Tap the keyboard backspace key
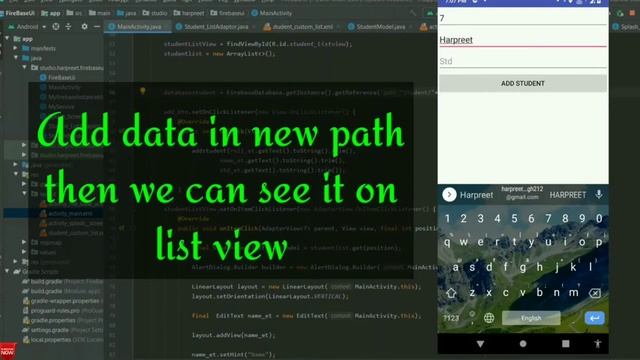Viewport: 640px width, 360px height. click(595, 293)
